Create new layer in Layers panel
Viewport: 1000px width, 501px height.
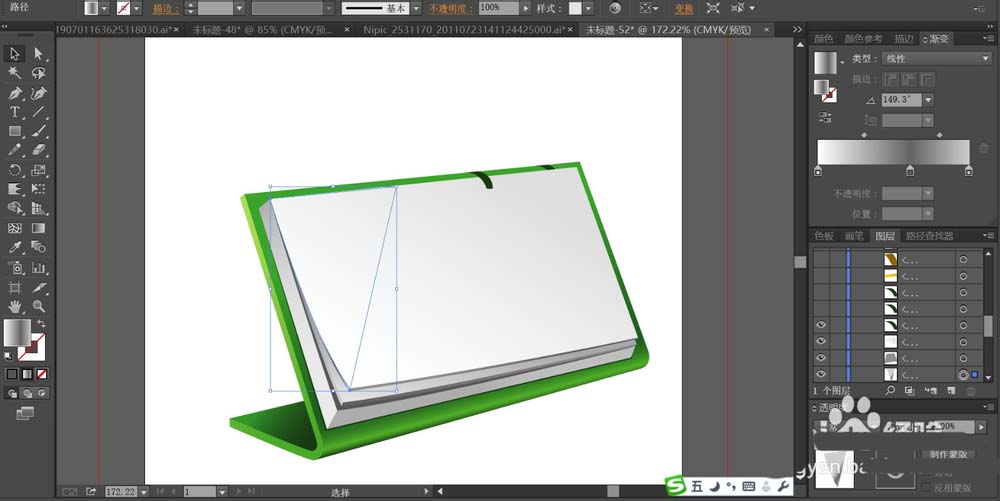pos(951,391)
